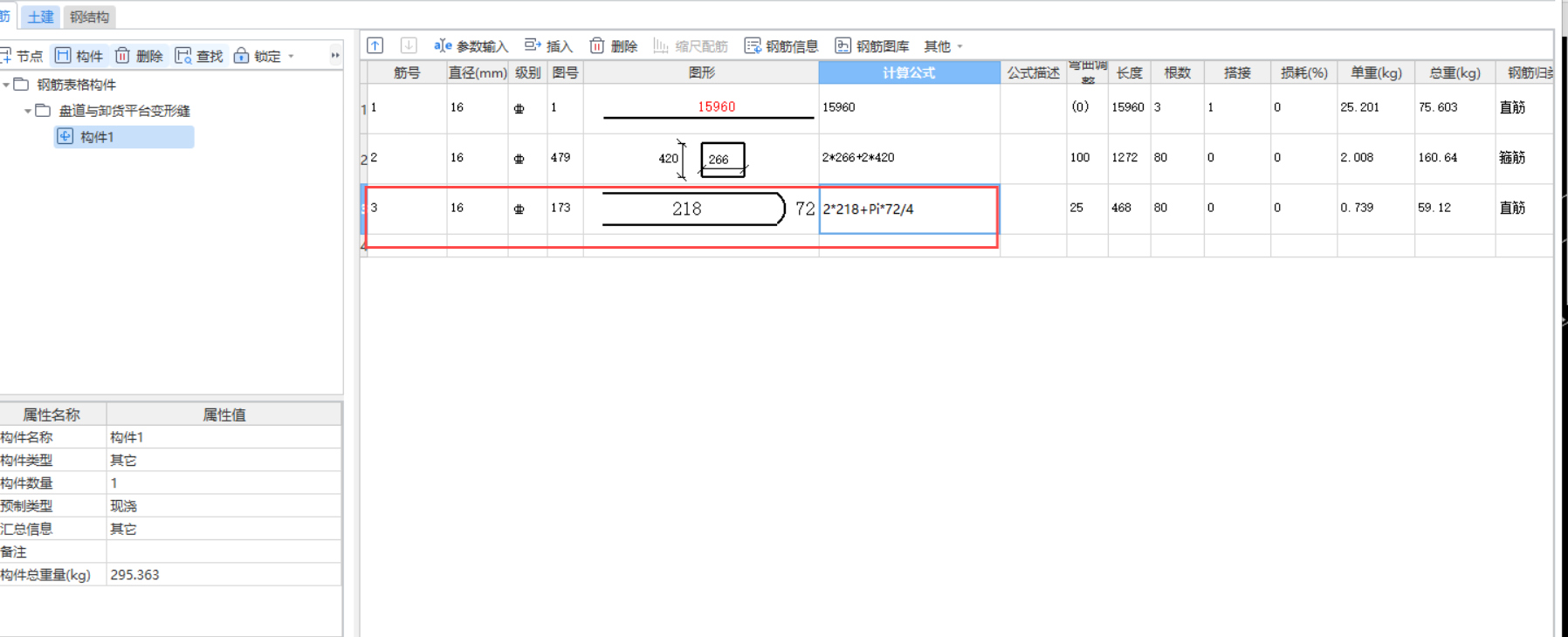
Task: Click the empty row 4 in rebar table
Action: (956, 246)
